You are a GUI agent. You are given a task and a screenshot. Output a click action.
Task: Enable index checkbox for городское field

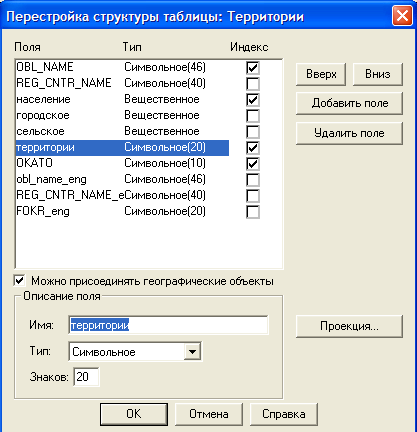tap(253, 116)
